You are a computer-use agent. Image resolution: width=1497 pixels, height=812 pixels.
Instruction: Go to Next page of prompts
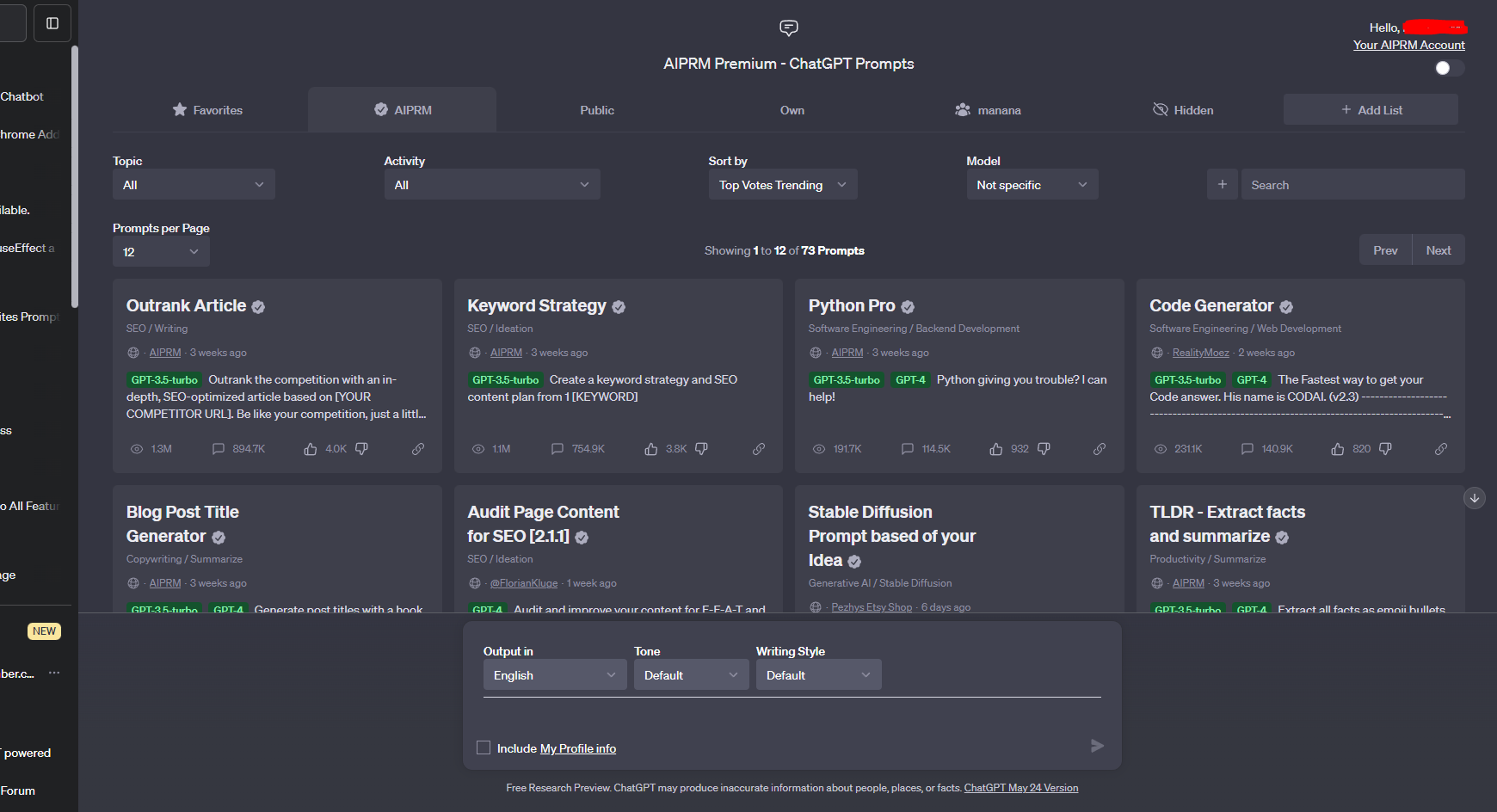coord(1438,250)
